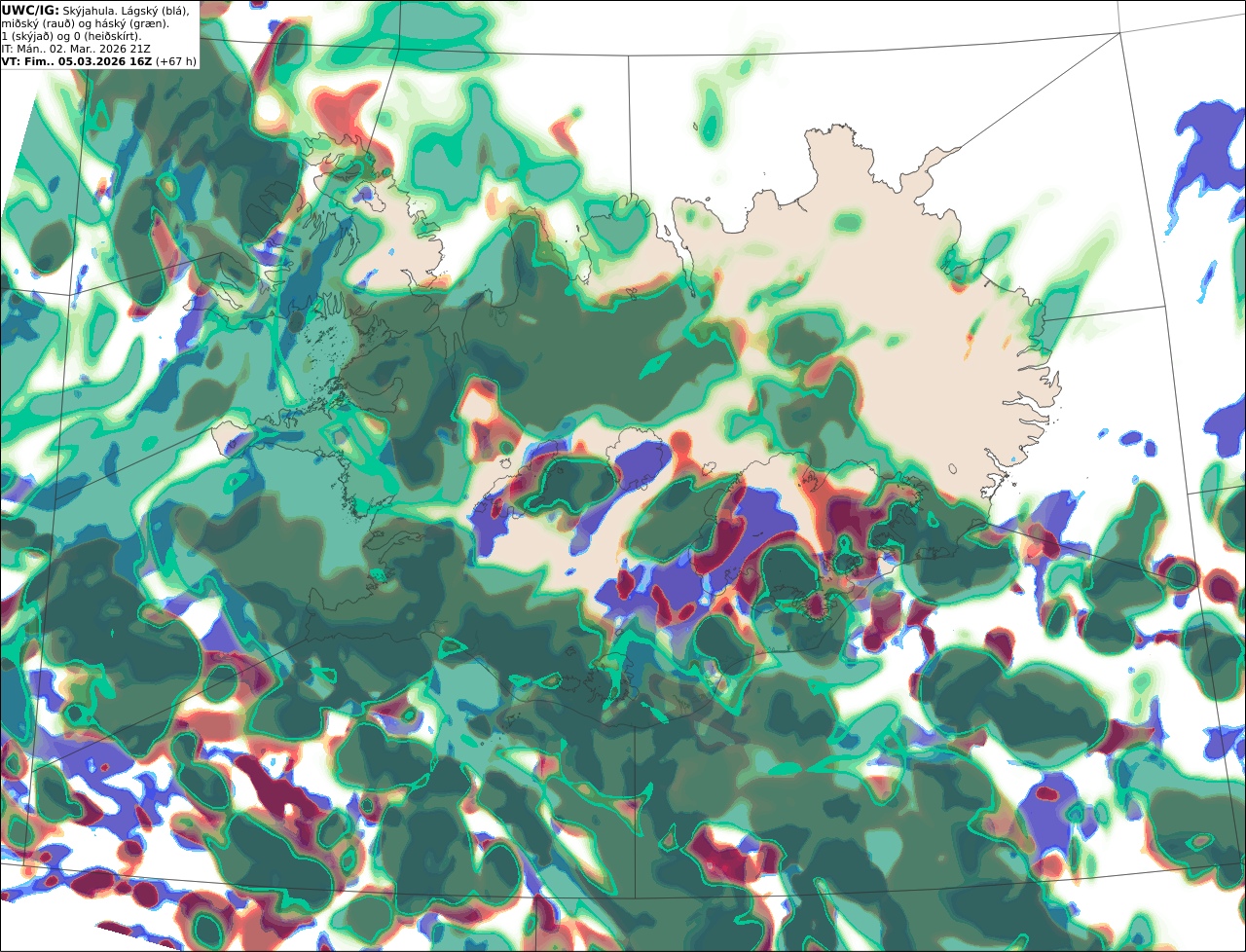Click the 'miðský (rauð) og háský (græn)' legend line
Screen dimensions: 1246x952
(85, 23)
